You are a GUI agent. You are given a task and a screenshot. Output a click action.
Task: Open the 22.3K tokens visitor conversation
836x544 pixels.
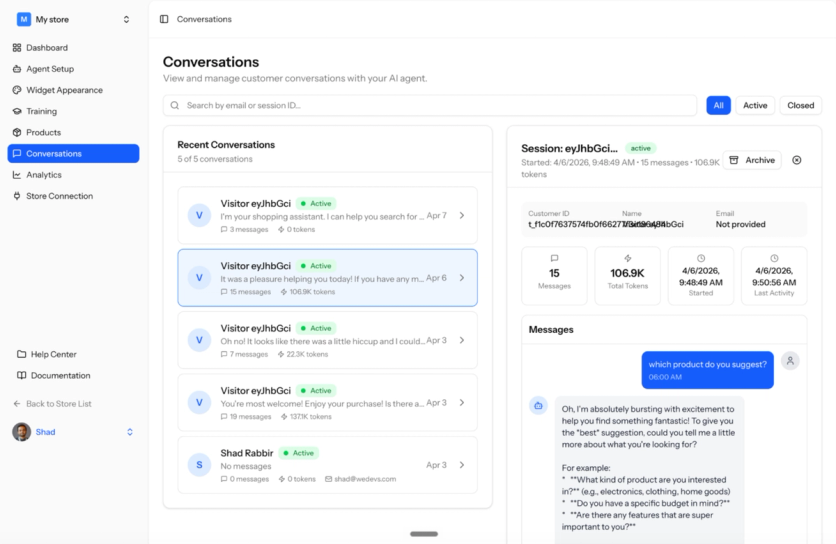[x=327, y=340]
